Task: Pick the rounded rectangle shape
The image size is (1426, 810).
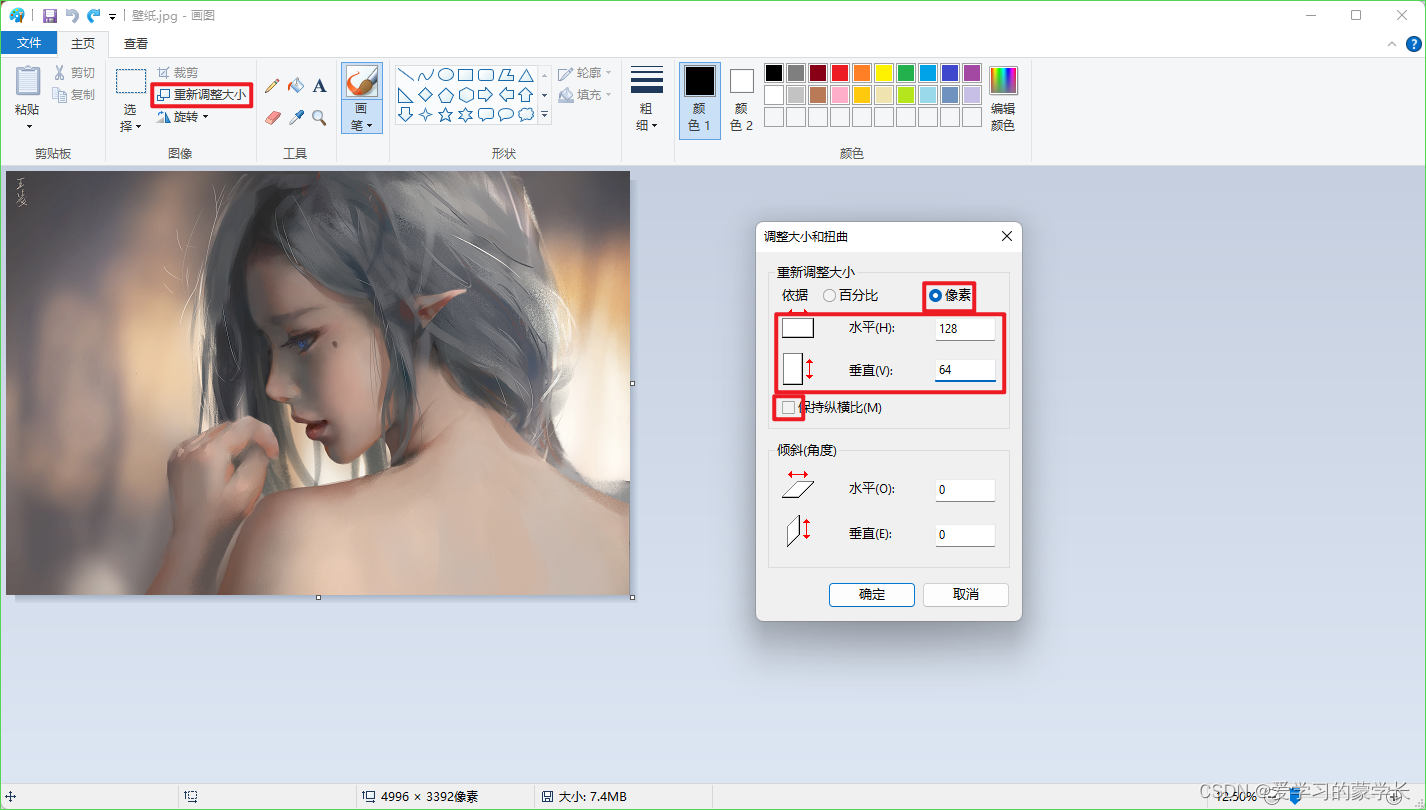Action: click(486, 75)
